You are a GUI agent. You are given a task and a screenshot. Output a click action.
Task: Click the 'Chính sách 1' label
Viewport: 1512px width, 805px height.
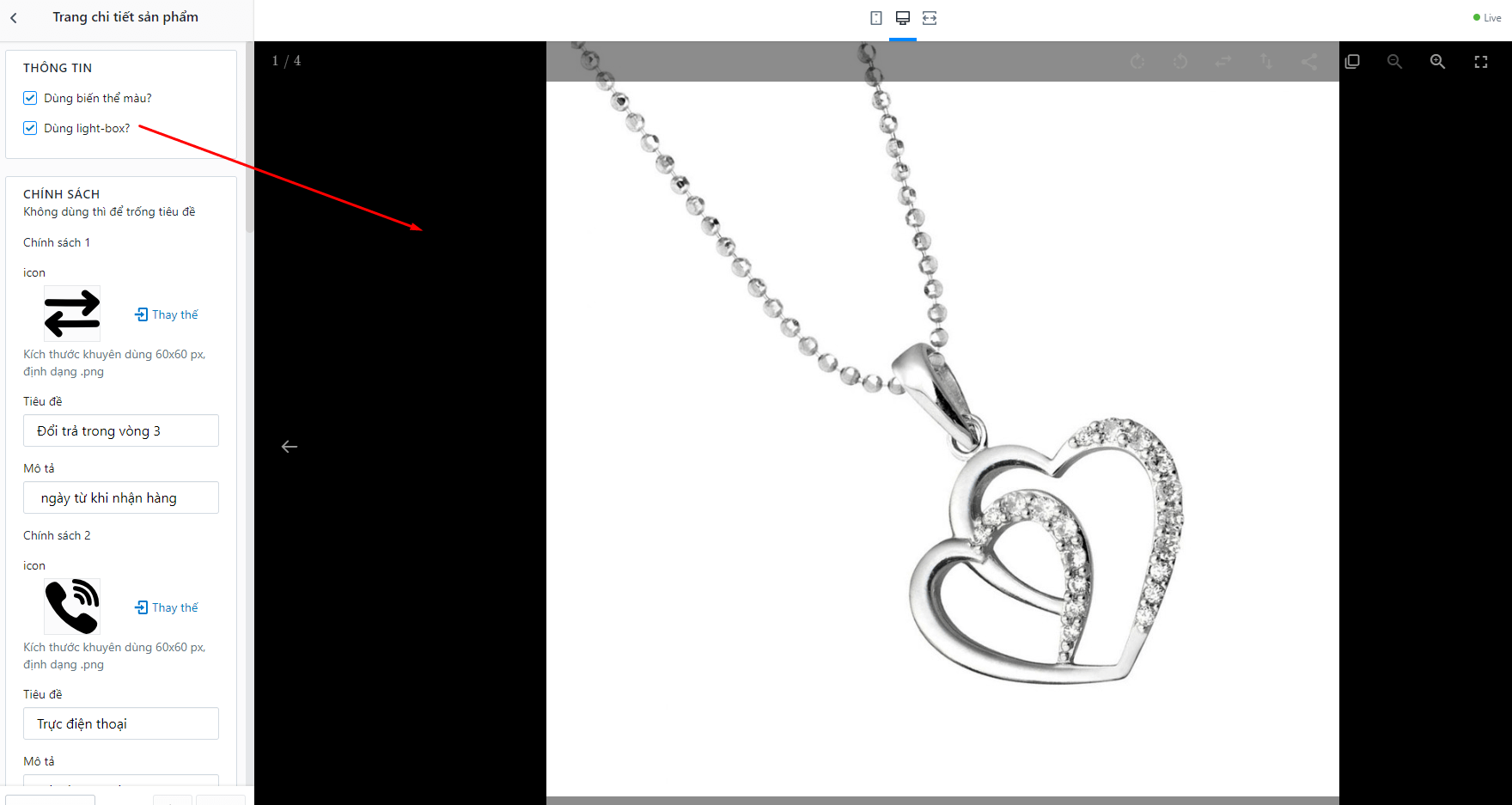tap(57, 242)
